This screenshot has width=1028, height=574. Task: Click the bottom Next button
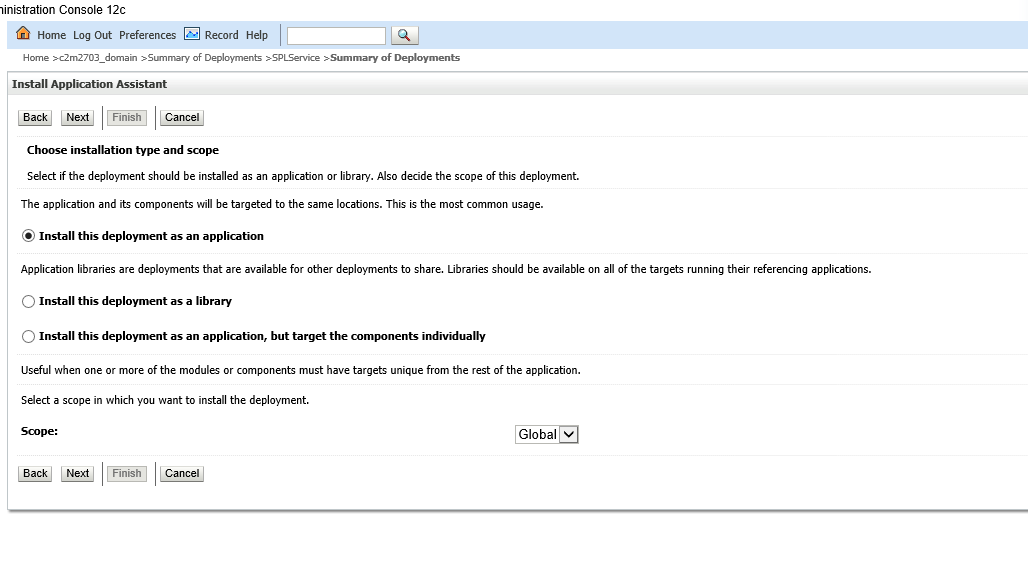(x=77, y=473)
